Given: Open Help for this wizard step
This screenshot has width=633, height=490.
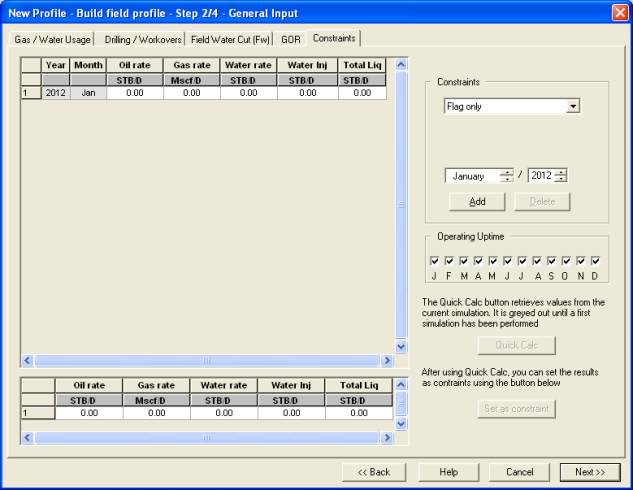Looking at the screenshot, I should (449, 471).
